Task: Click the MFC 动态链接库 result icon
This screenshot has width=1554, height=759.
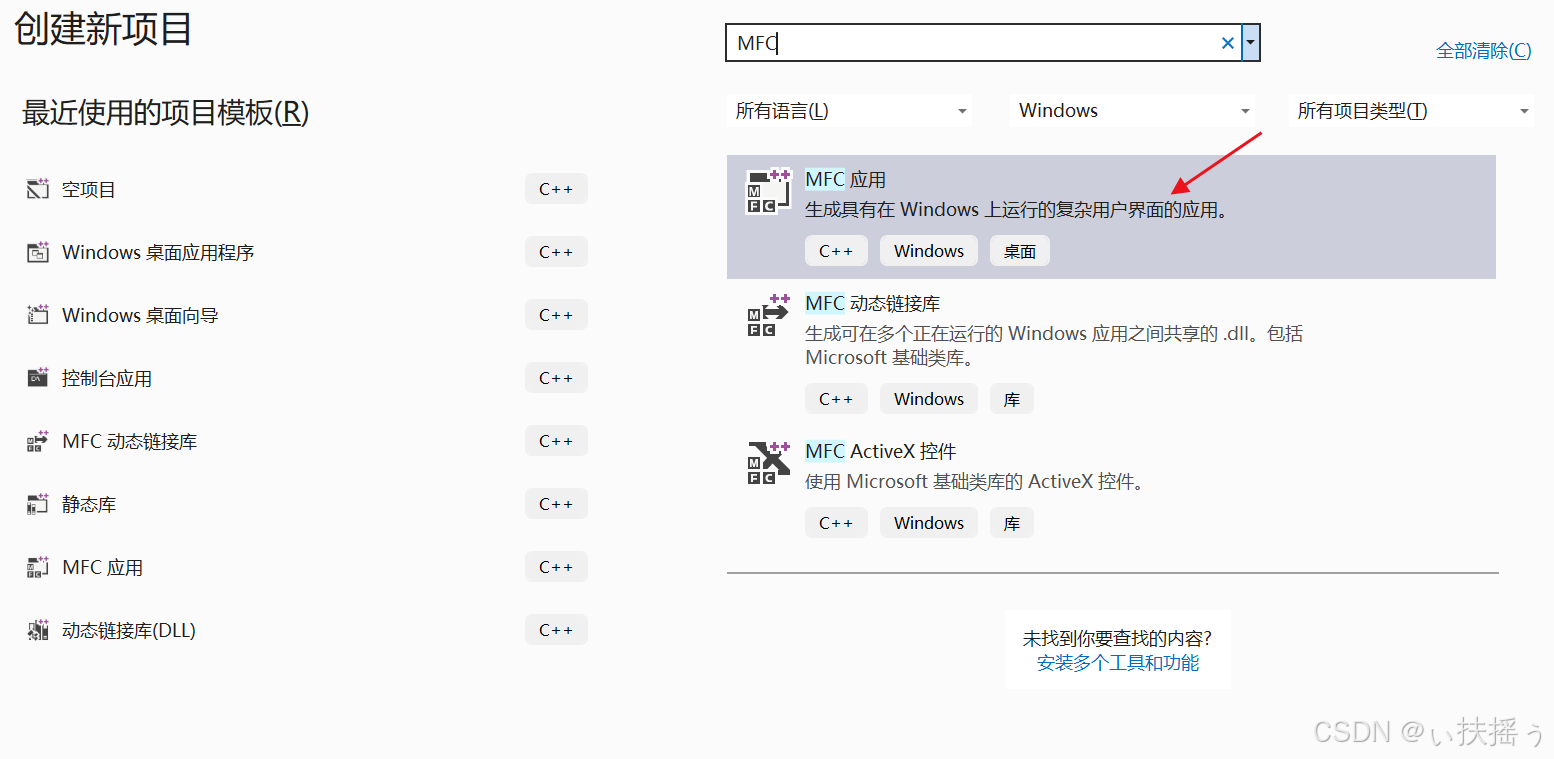Action: [768, 315]
